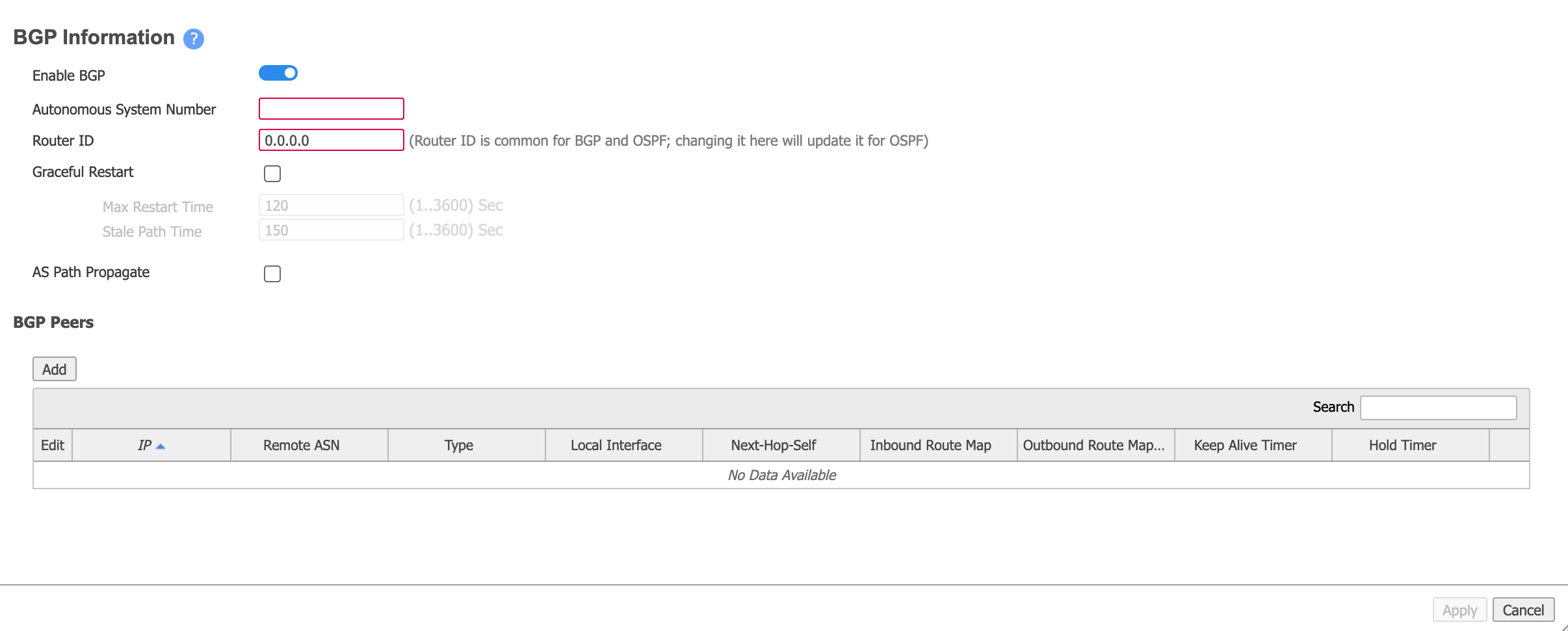Screen dimensions: 1568x631
Task: Click the Apply button
Action: point(1459,610)
